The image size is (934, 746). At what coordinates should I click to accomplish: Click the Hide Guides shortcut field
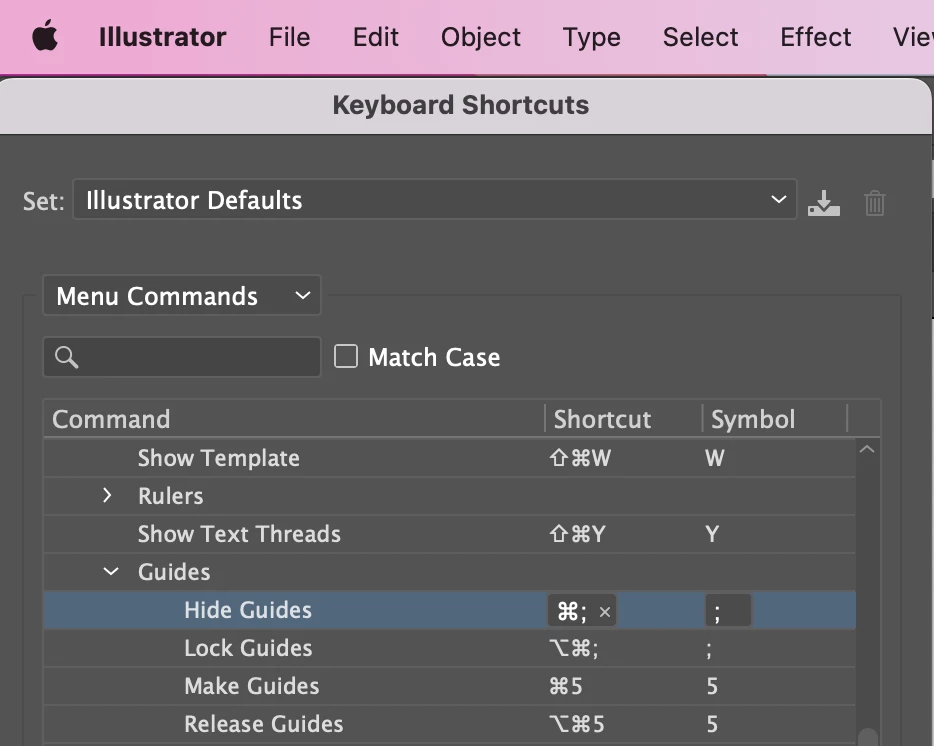coord(581,611)
